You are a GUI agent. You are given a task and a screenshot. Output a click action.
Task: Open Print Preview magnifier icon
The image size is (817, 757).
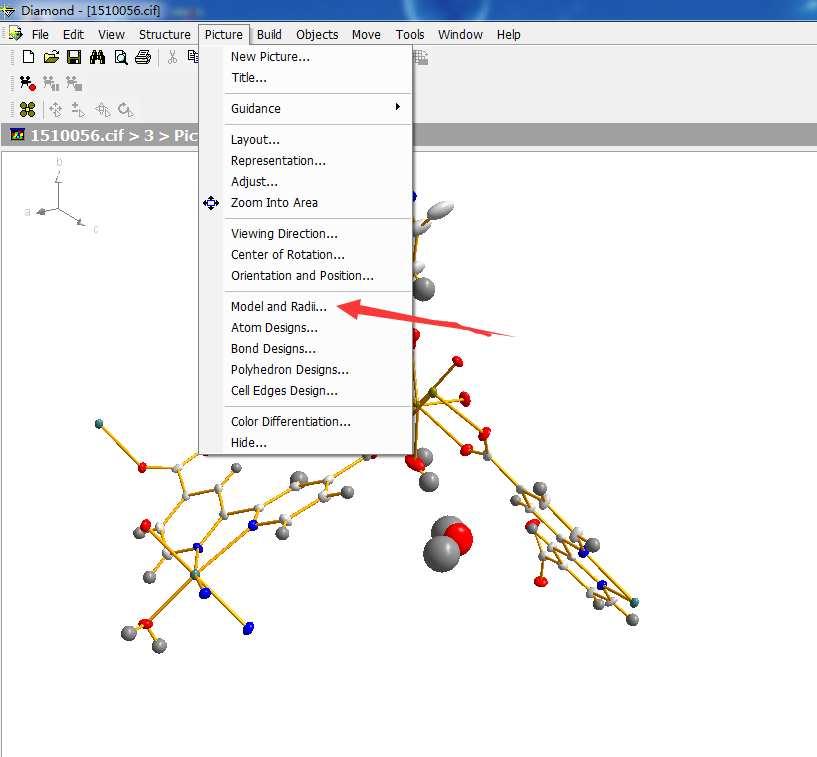(121, 57)
